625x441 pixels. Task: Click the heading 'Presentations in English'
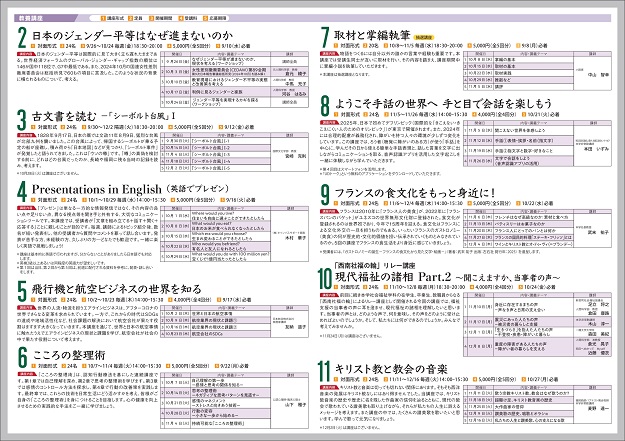(x=96, y=189)
